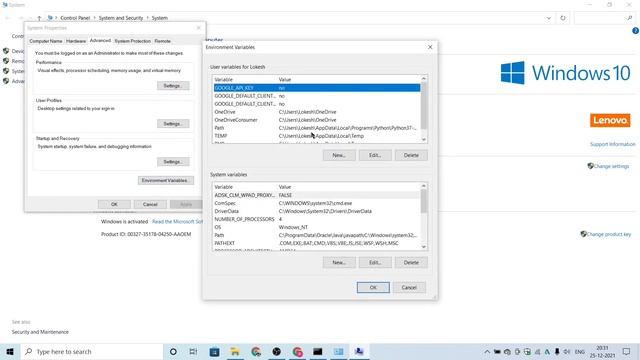Open the System Protection tab
The width and height of the screenshot is (640, 360).
point(132,41)
